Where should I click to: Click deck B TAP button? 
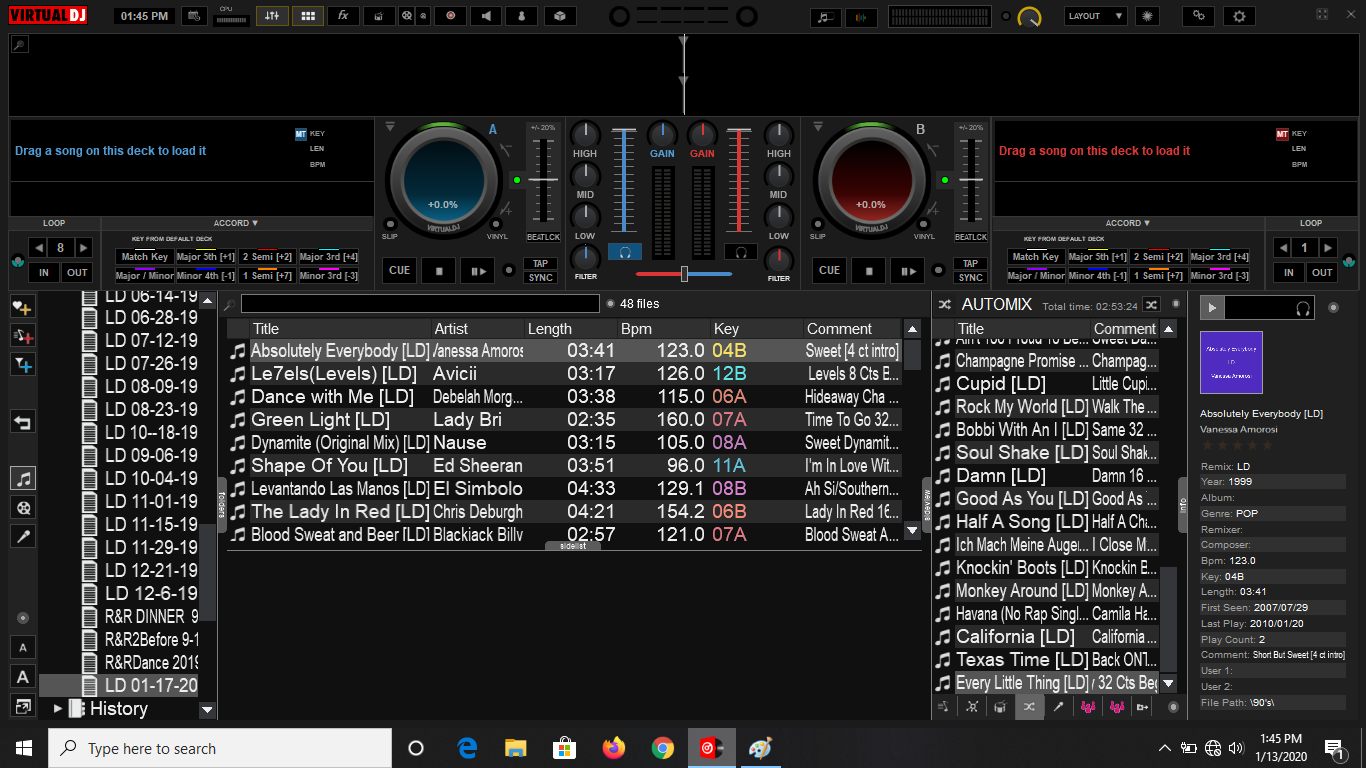[x=969, y=264]
